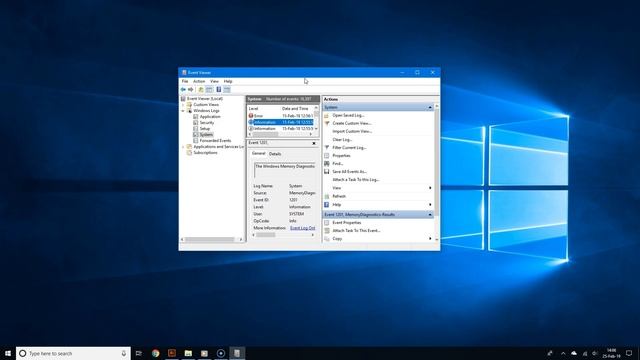
Task: Collapse the System actions section
Action: click(430, 107)
